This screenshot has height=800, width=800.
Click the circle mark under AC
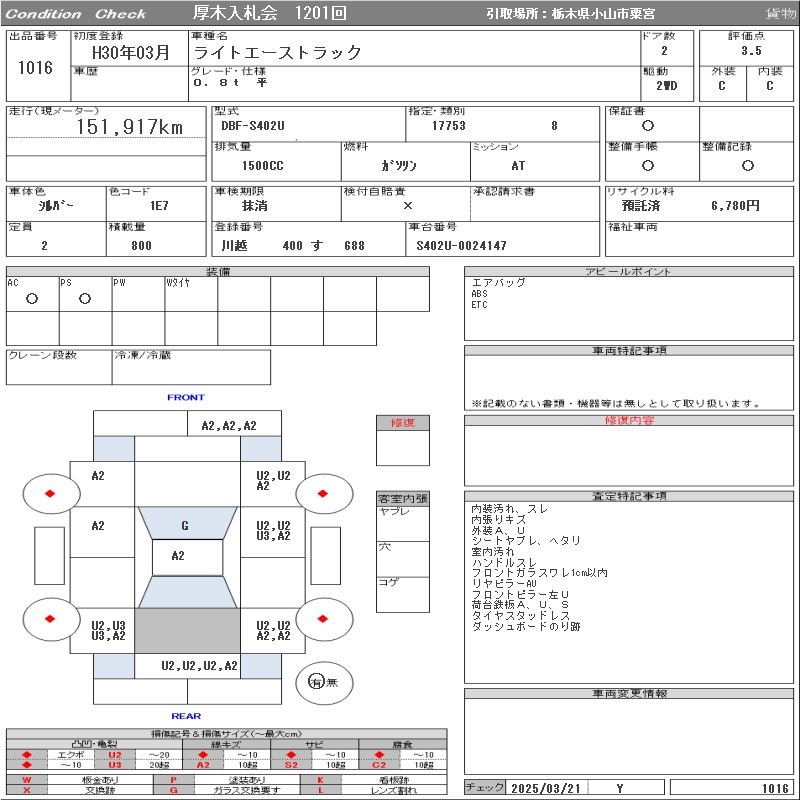pos(32,298)
